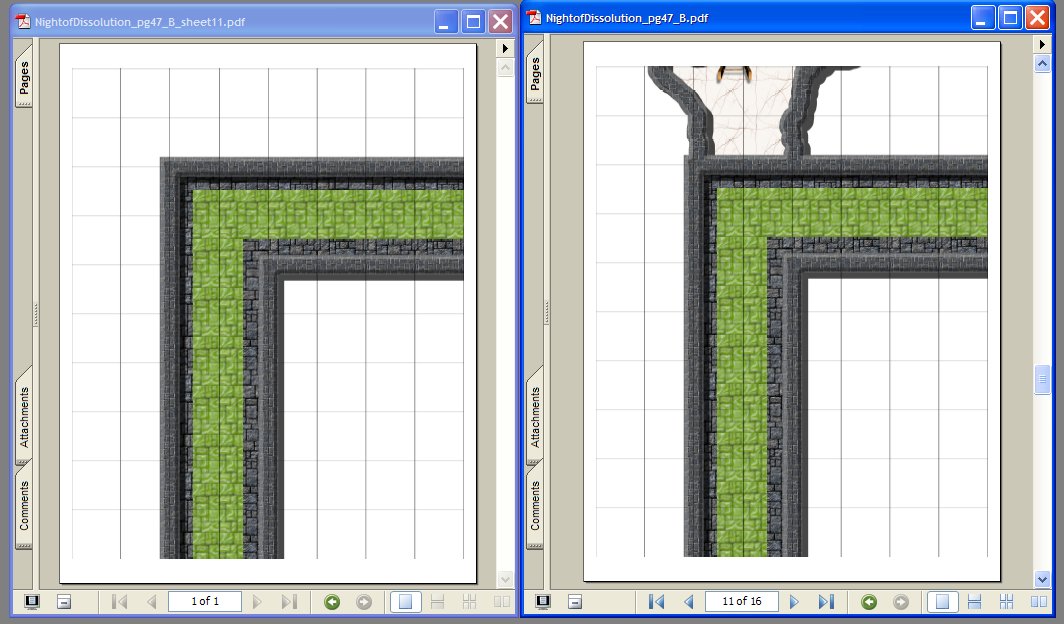
Task: Enable continuous-facing layout in right window
Action: coord(1006,602)
